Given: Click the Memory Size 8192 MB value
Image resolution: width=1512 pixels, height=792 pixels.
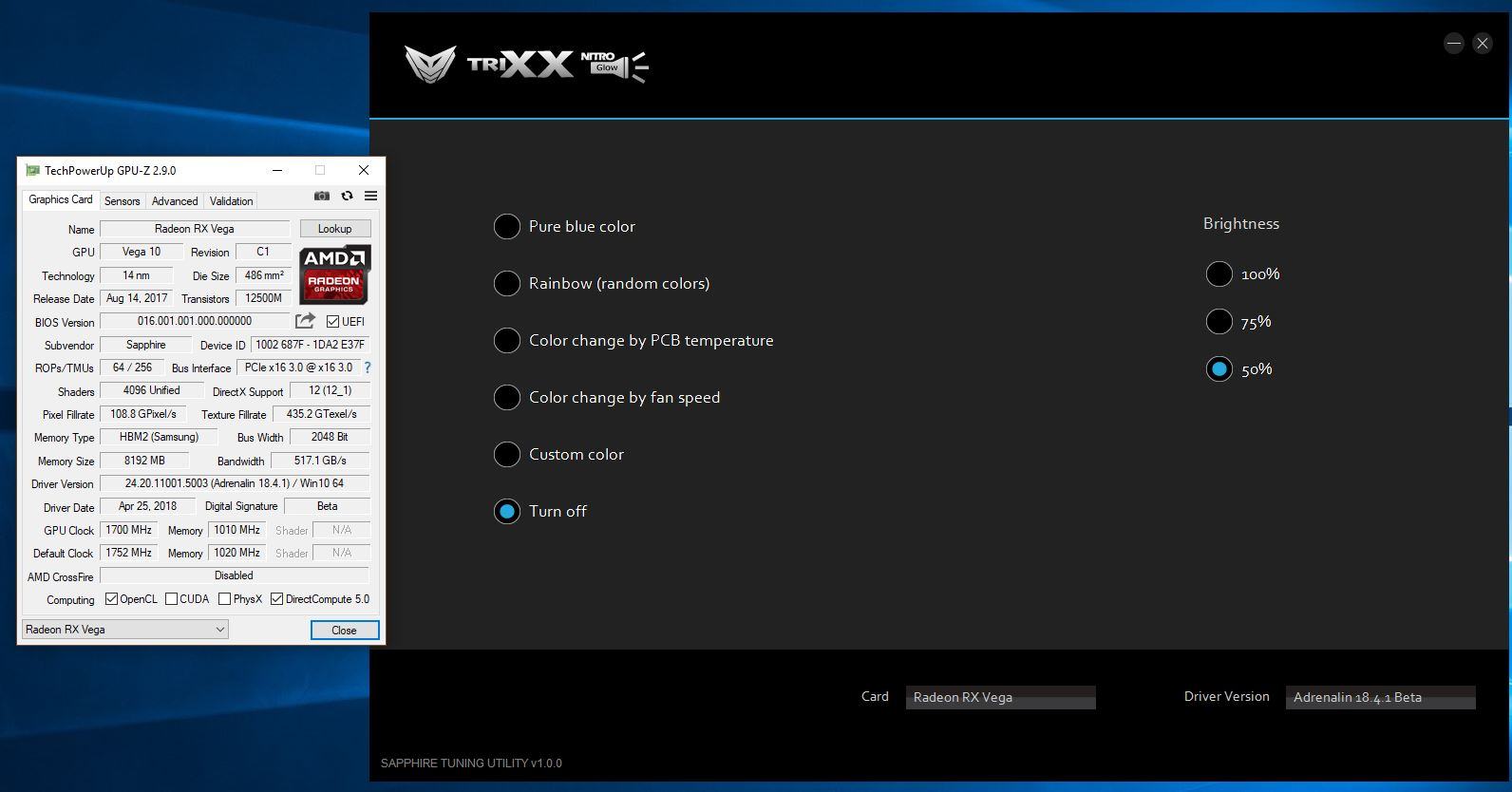Looking at the screenshot, I should (144, 461).
